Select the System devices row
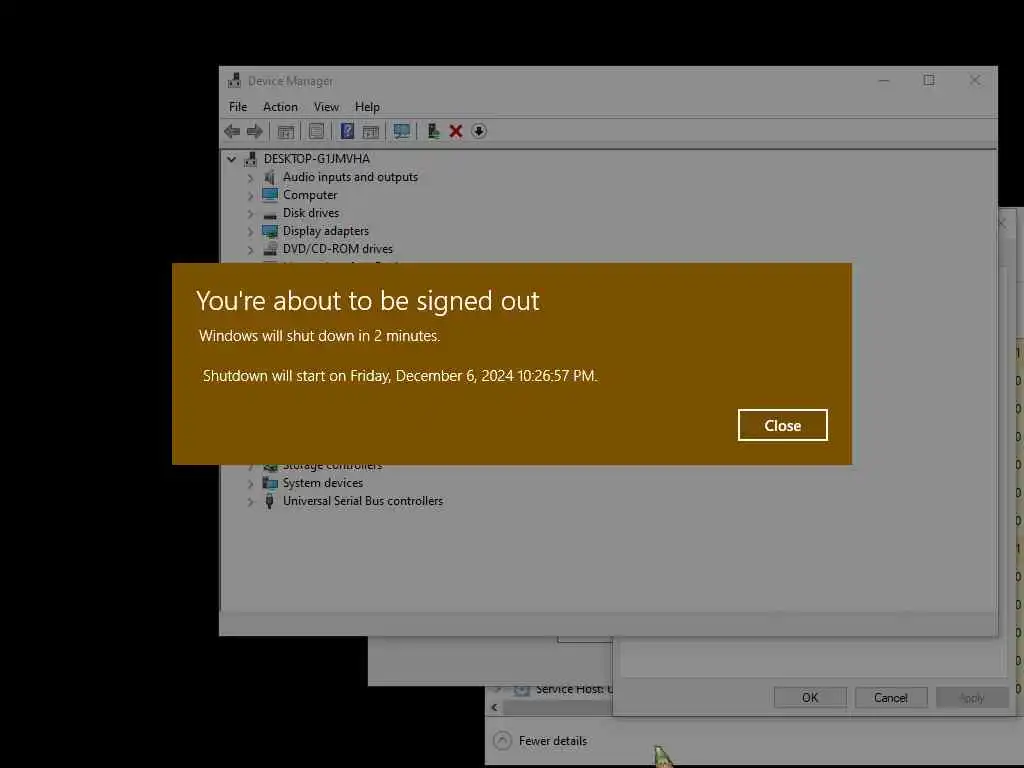1024x768 pixels. coord(323,483)
